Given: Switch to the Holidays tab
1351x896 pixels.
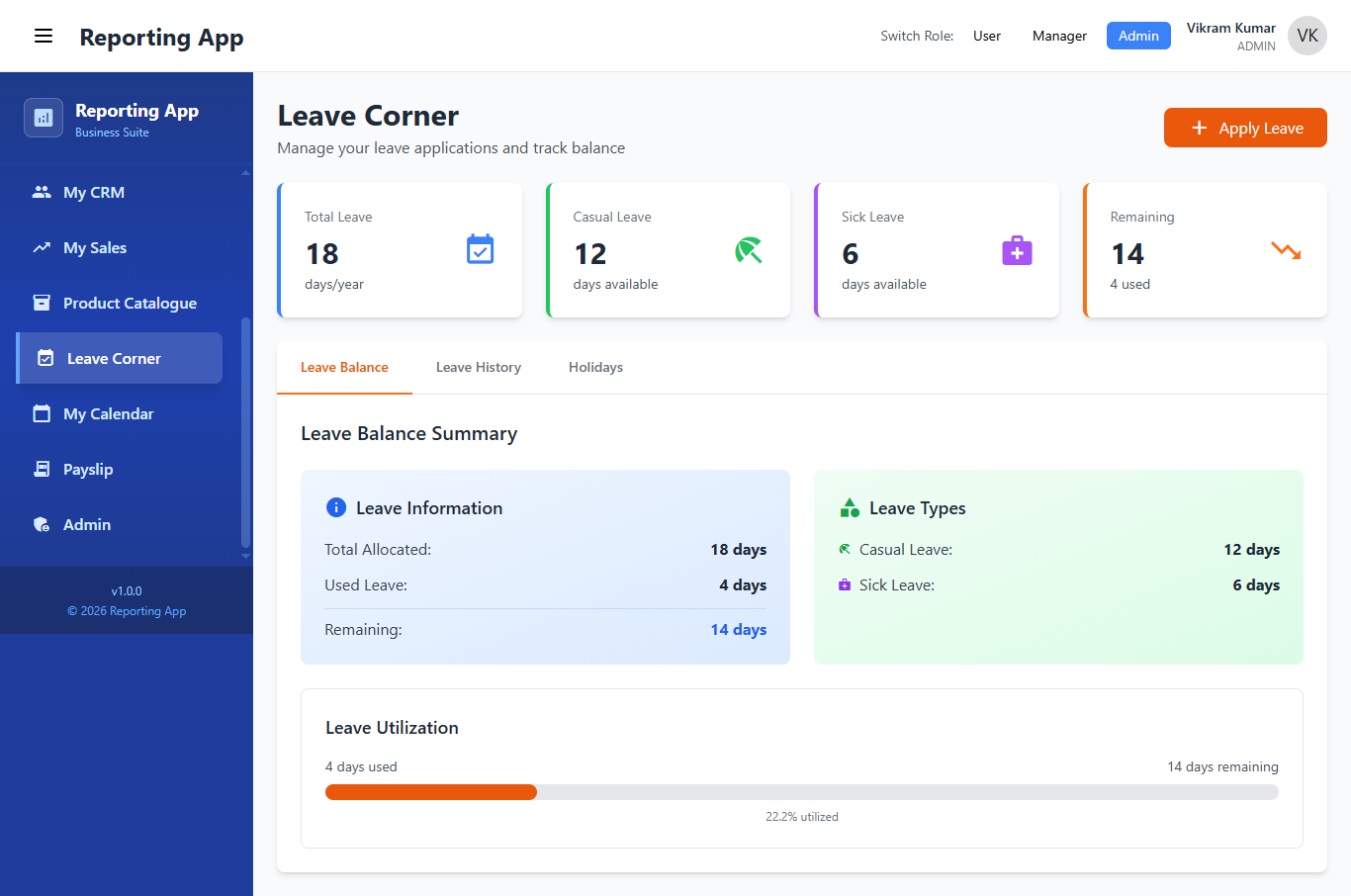Looking at the screenshot, I should (595, 367).
